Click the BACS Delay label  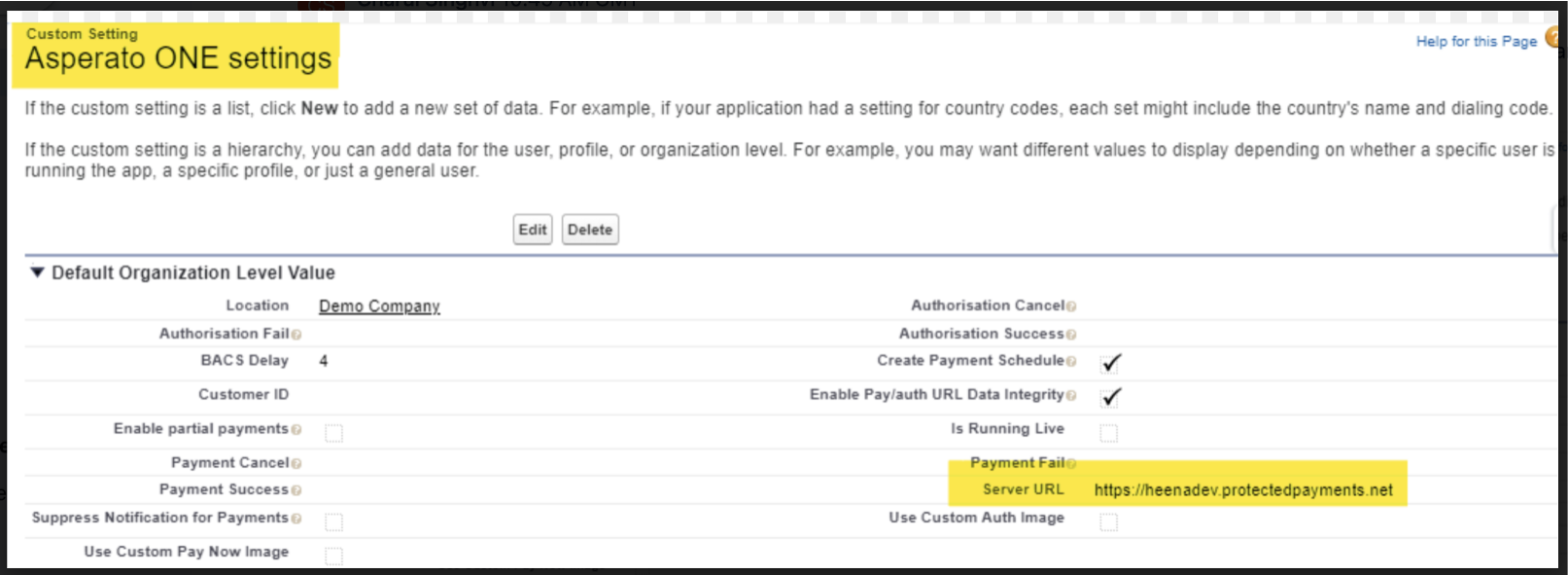click(244, 360)
